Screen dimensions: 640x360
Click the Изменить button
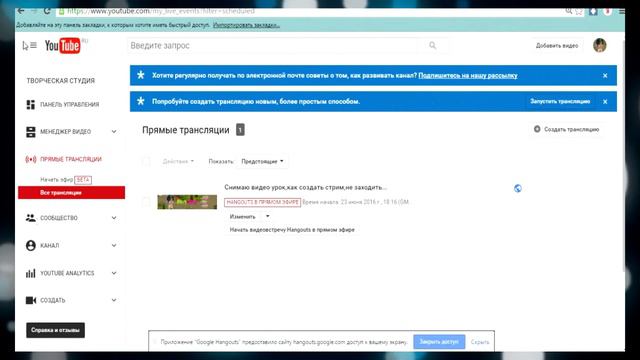coord(242,216)
